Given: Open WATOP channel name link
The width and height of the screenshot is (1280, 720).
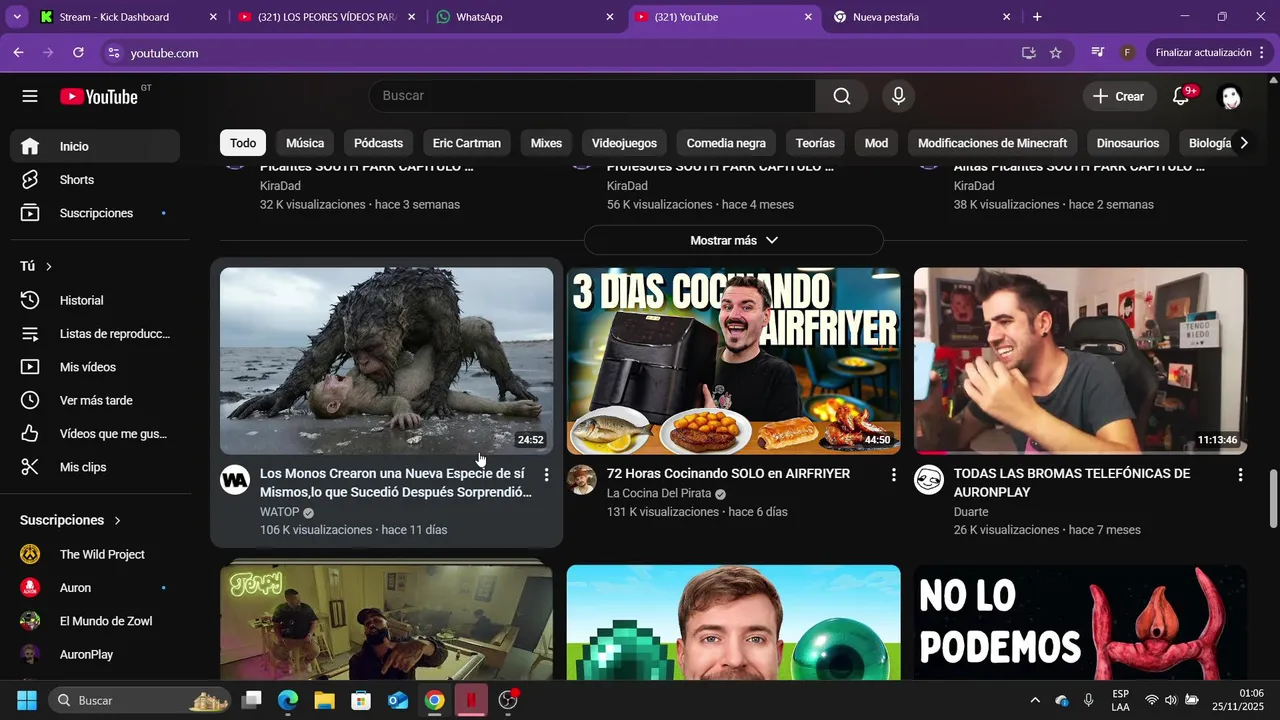Looking at the screenshot, I should tap(279, 512).
